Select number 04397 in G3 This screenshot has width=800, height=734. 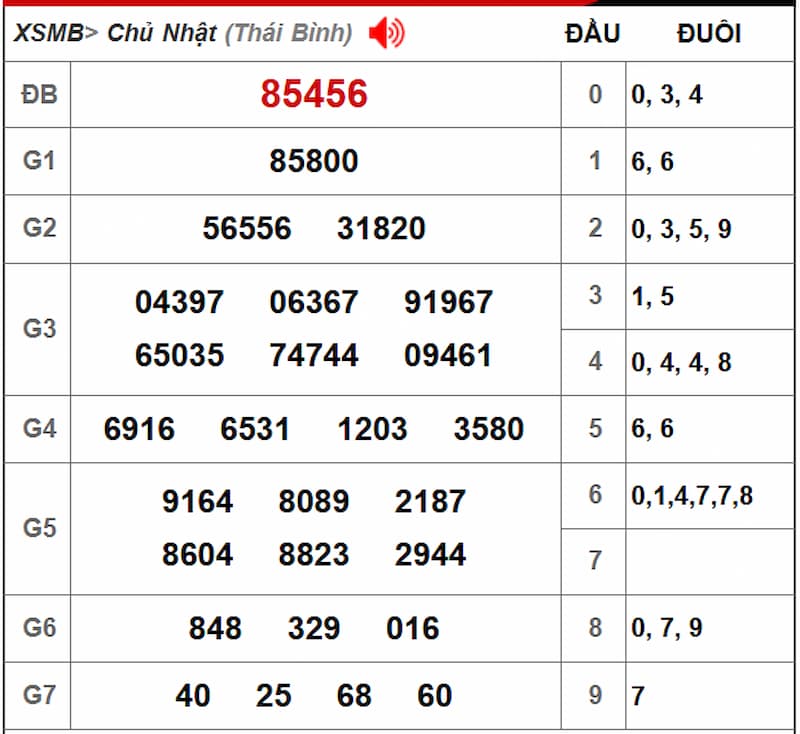[180, 301]
